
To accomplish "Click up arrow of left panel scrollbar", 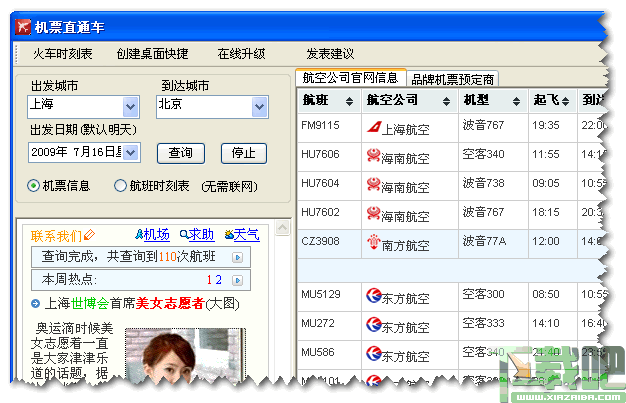I will pos(282,228).
